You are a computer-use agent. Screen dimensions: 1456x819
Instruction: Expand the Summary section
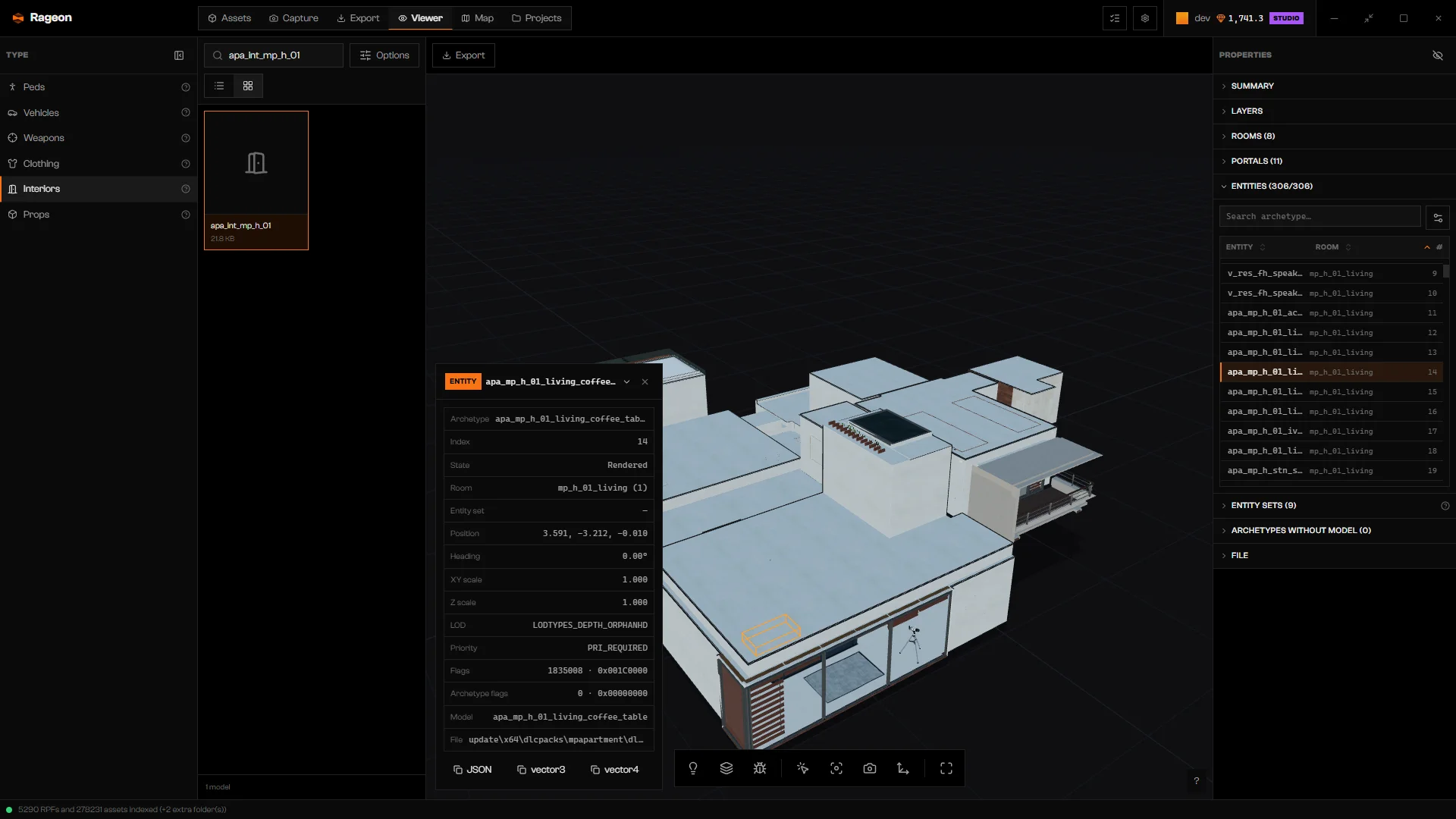[x=1334, y=86]
